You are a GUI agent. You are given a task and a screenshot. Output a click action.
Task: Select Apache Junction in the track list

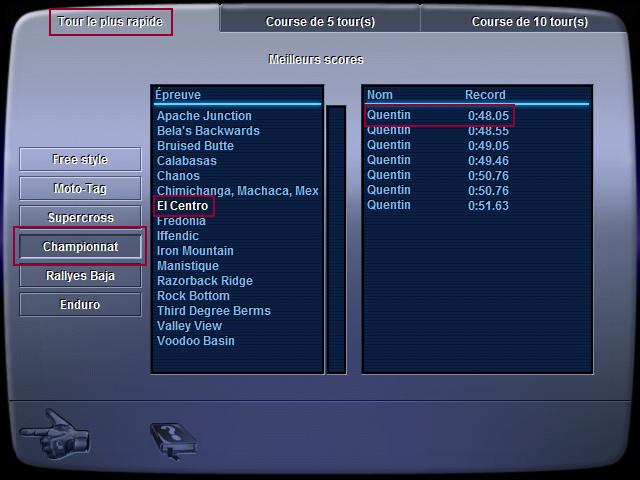click(x=204, y=116)
